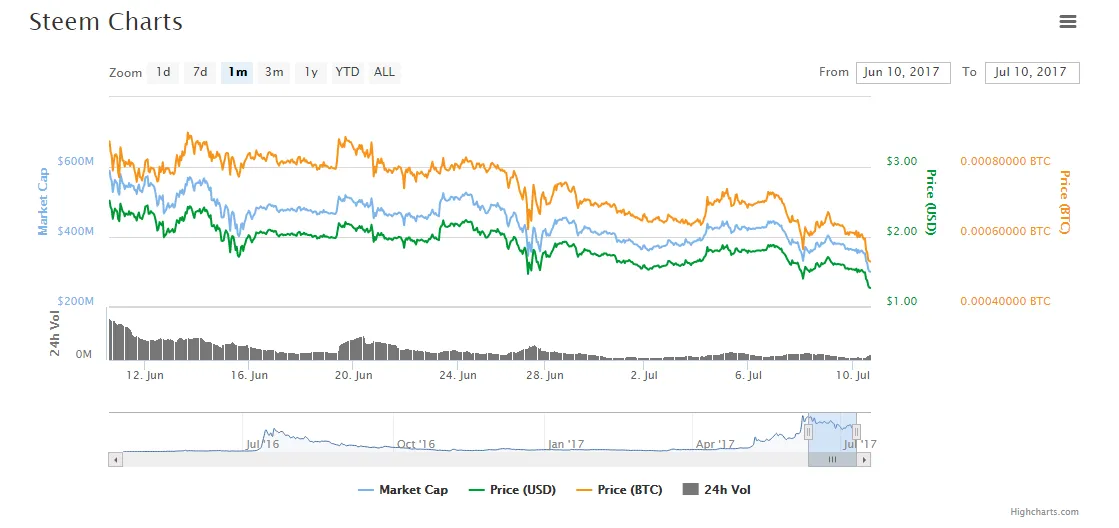Select YTD zoom range
This screenshot has height=528, width=1119.
pyautogui.click(x=348, y=72)
